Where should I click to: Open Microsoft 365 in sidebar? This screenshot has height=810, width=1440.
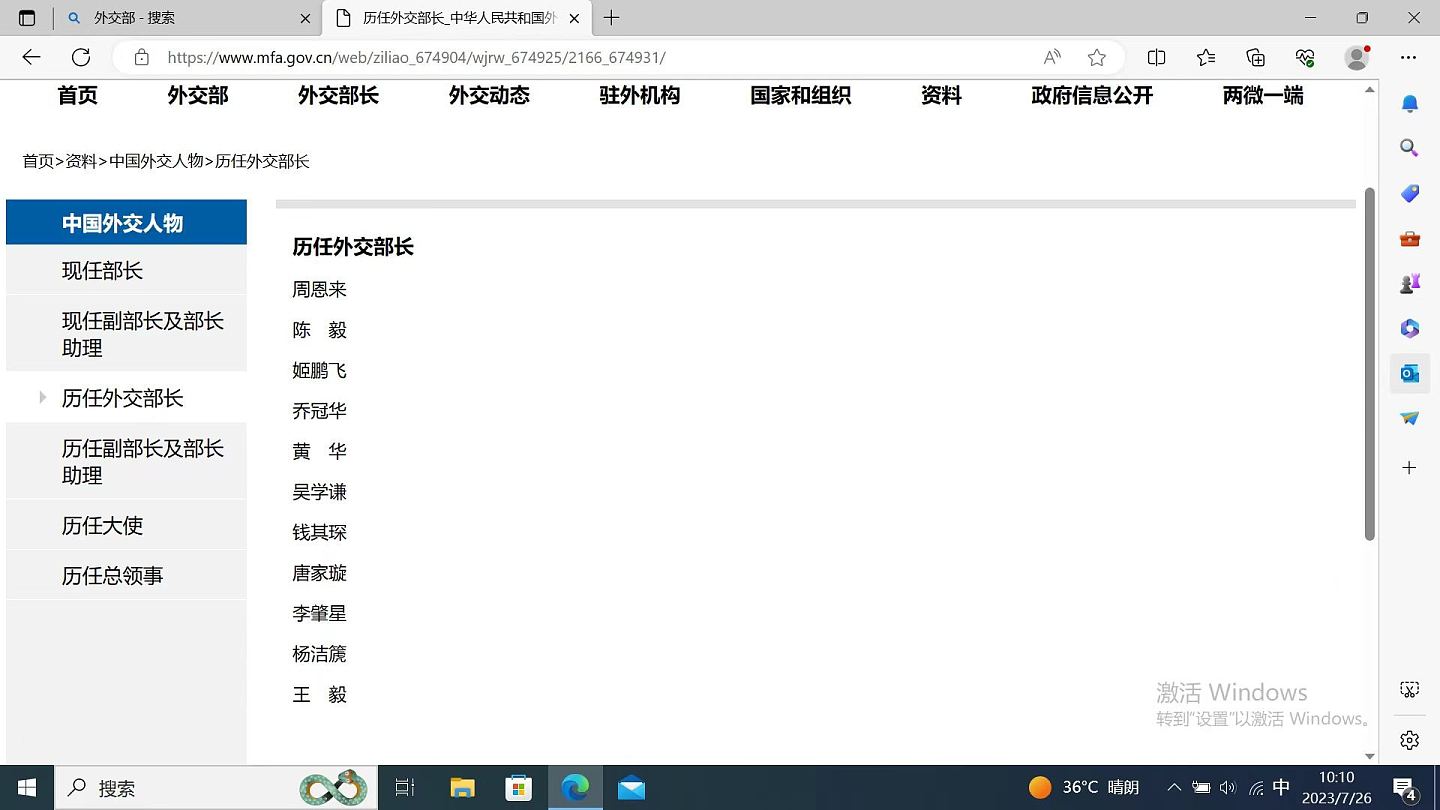(1409, 328)
